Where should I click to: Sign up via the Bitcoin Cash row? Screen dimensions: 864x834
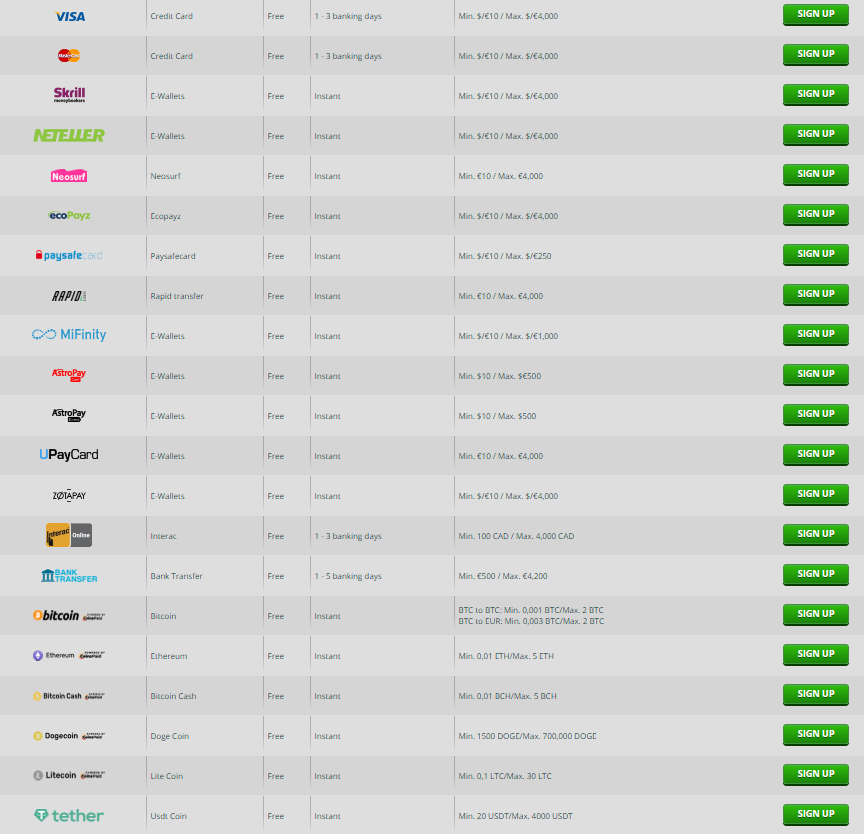pyautogui.click(x=816, y=695)
